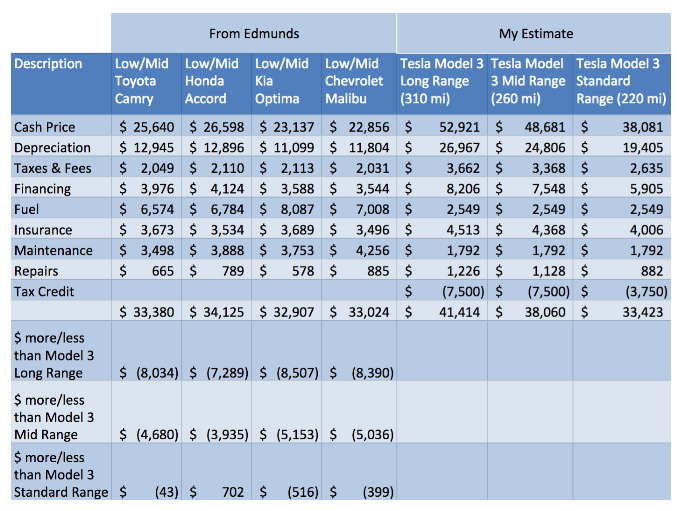This screenshot has width=677, height=511.
Task: Click the 'My Estimate' header cell
Action: coord(536,34)
